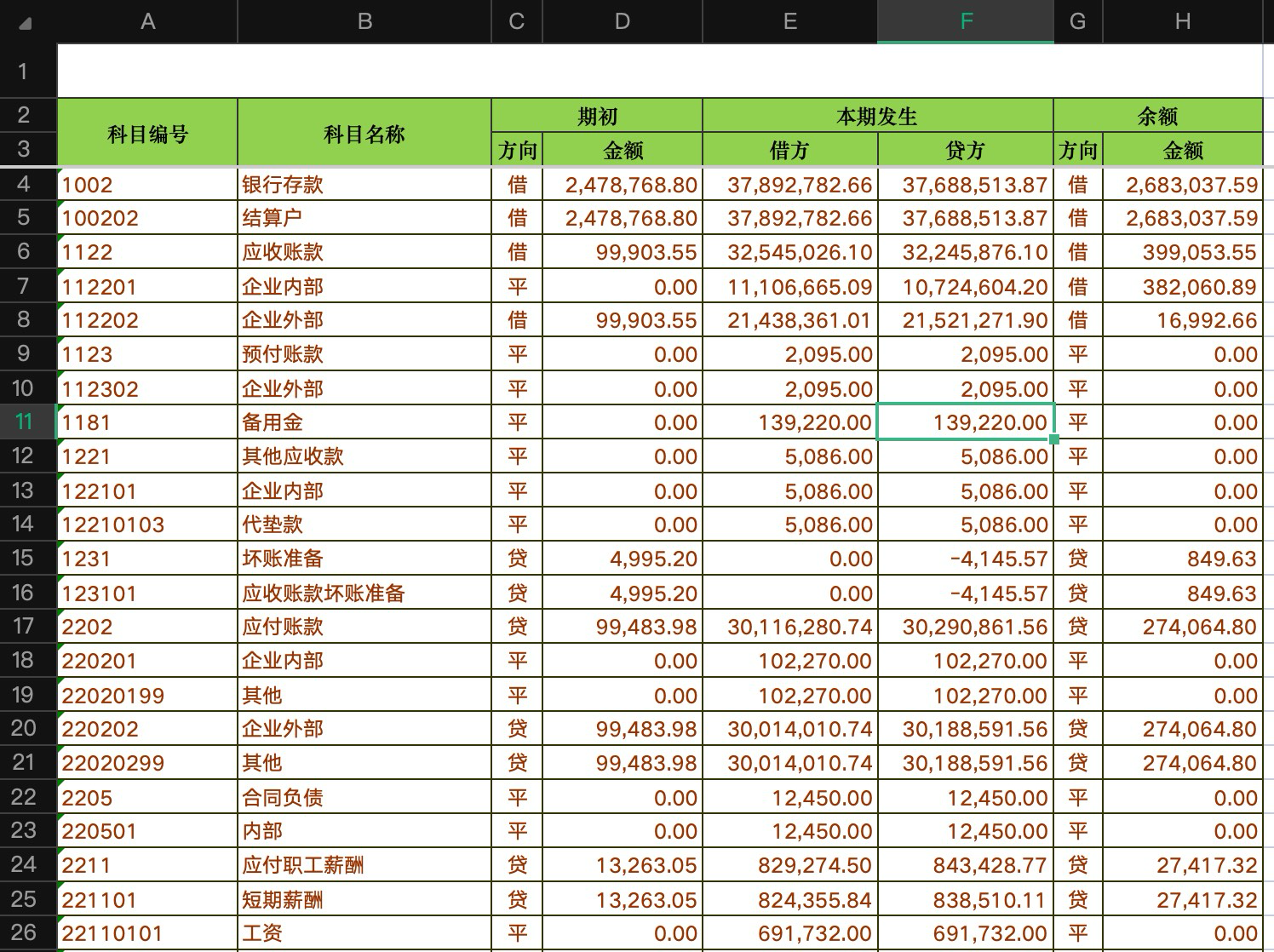1274x952 pixels.
Task: Select the 本期发生 merged header
Action: click(x=877, y=116)
